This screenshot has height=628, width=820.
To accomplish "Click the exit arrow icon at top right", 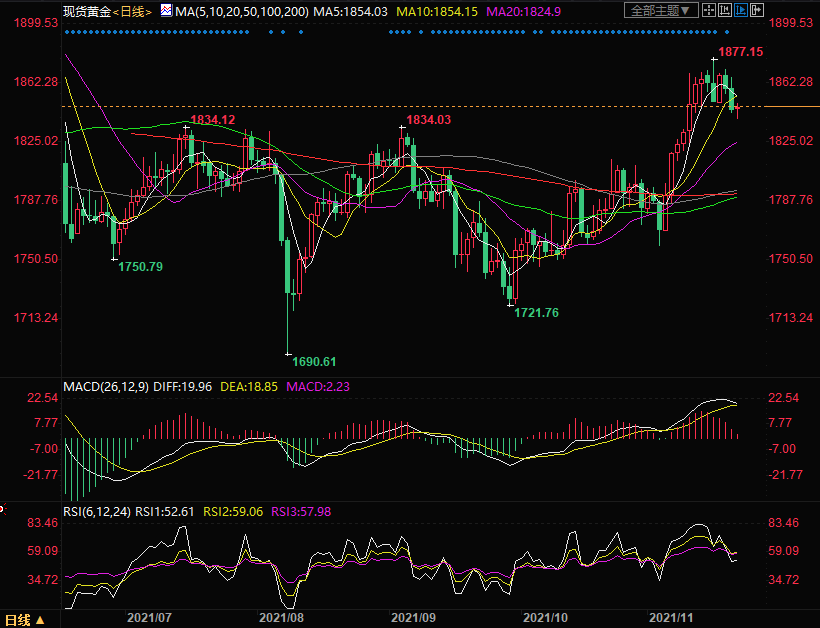I will pyautogui.click(x=757, y=10).
